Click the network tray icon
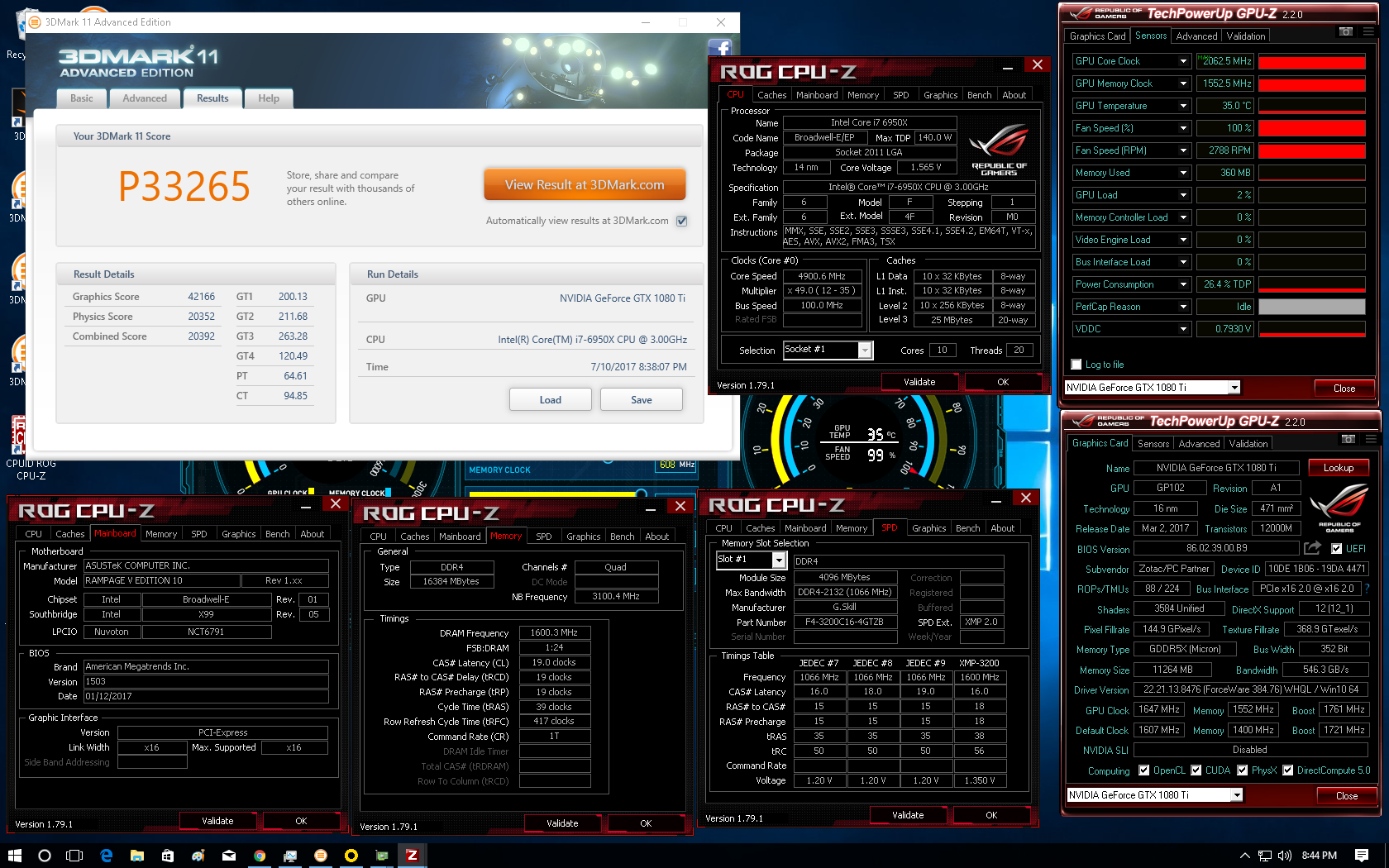The image size is (1389, 868). coord(1265,856)
